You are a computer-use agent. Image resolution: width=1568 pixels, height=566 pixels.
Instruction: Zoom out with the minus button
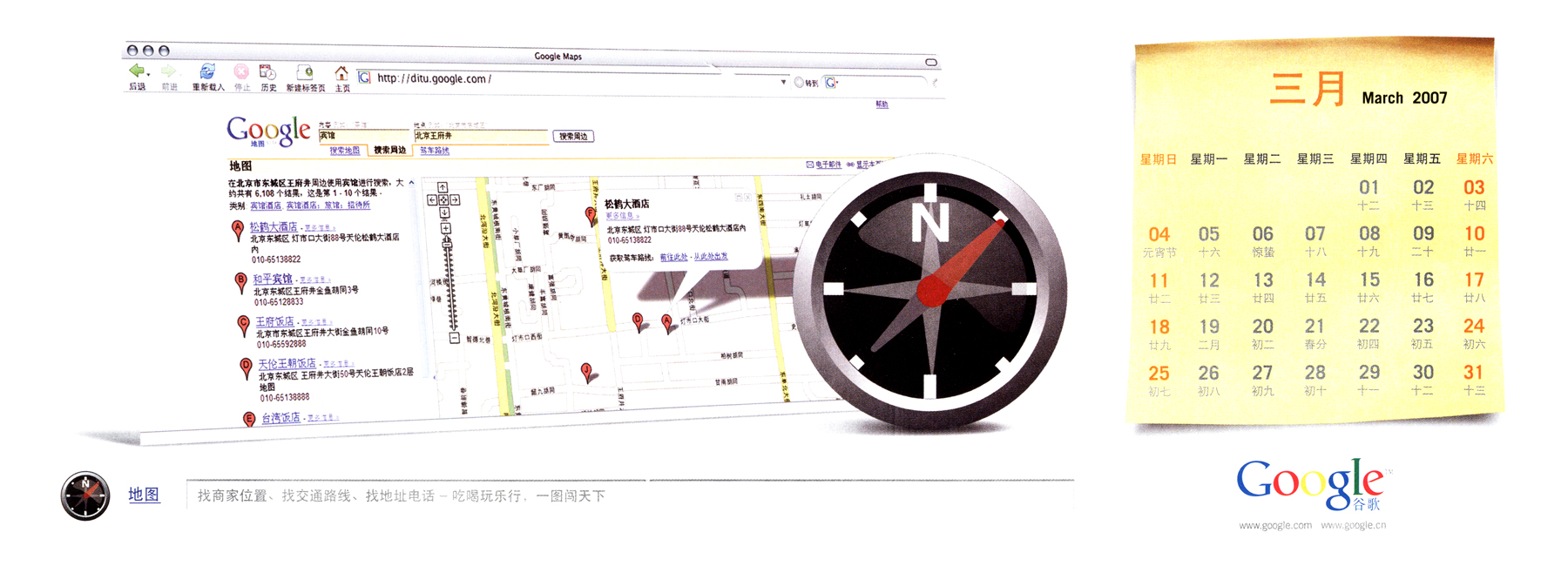(454, 337)
